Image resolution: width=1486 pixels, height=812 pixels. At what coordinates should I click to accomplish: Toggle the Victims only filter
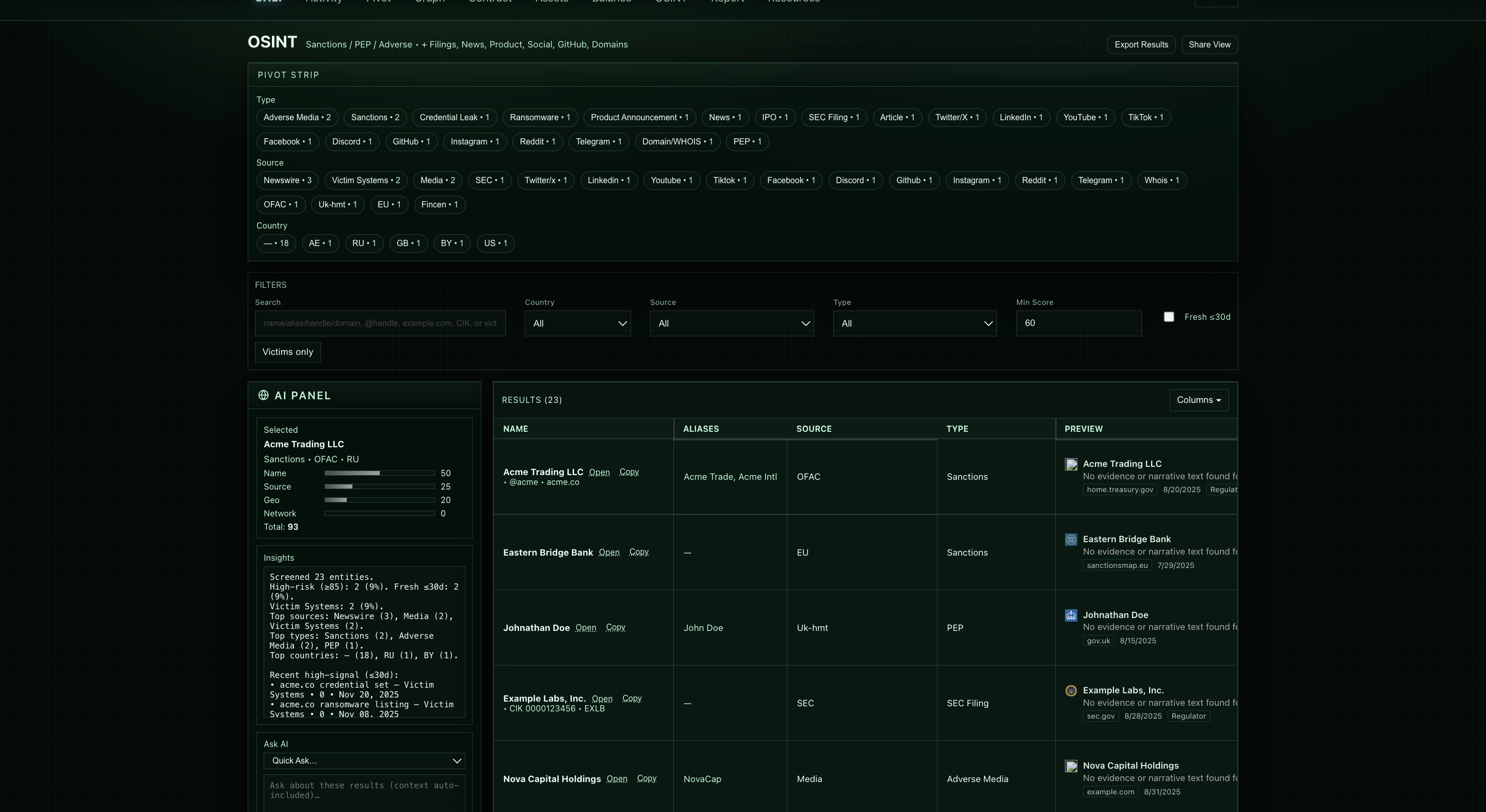(287, 352)
